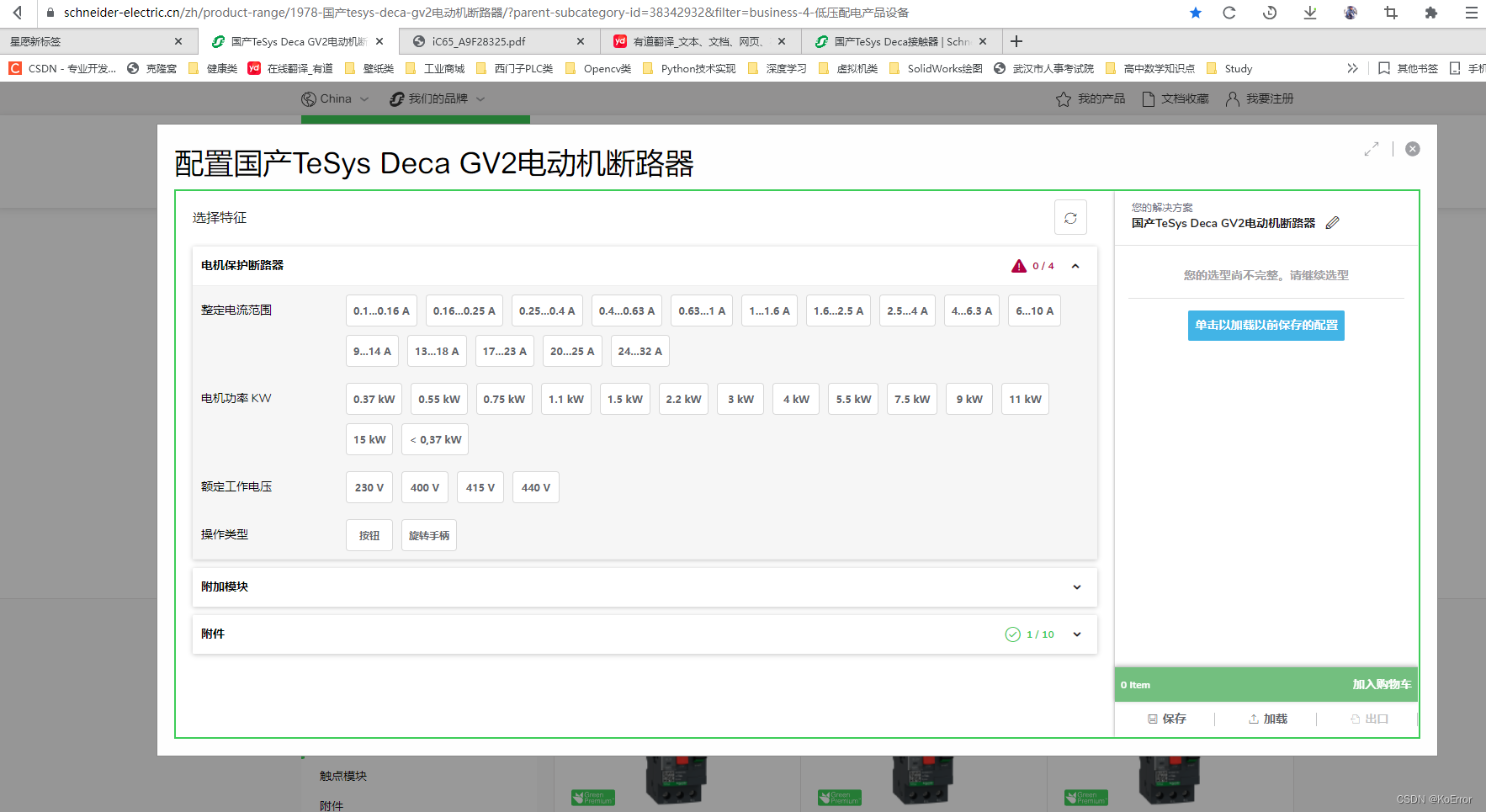Click the 武汉市人事考试院 bookmark
Image resolution: width=1486 pixels, height=812 pixels.
[1043, 68]
